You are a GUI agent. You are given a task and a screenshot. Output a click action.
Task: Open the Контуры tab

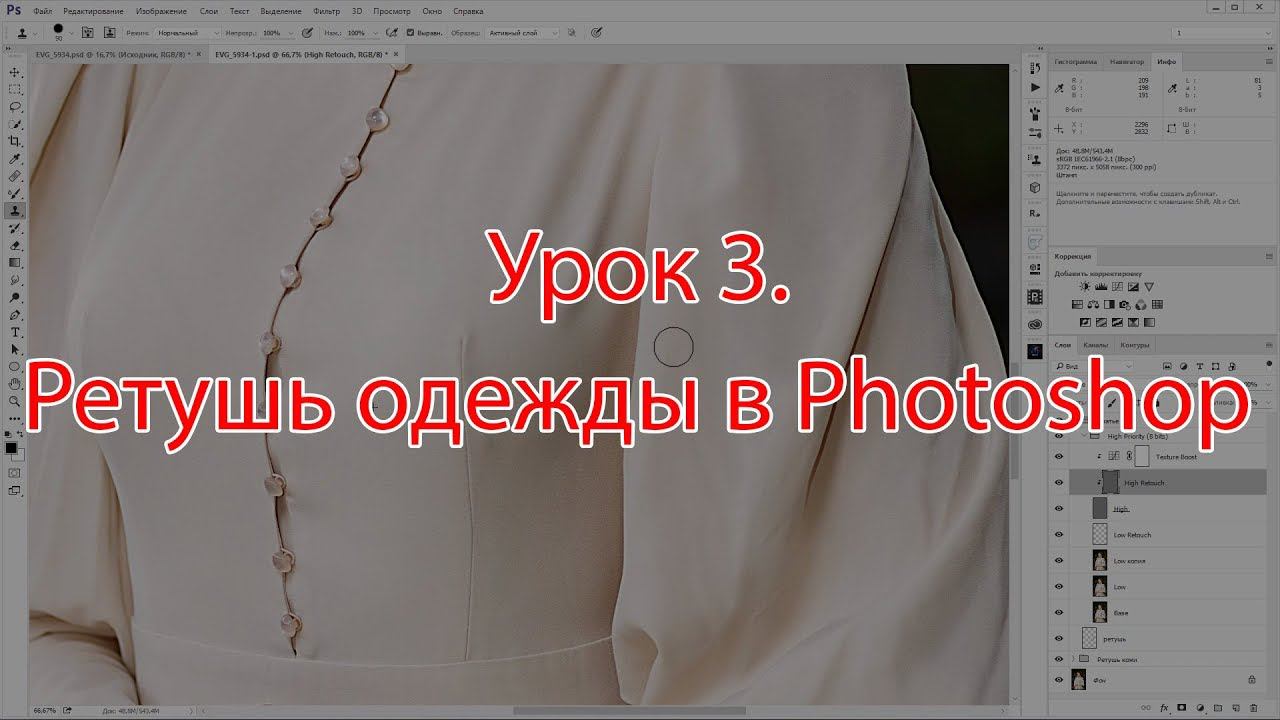tap(1135, 345)
